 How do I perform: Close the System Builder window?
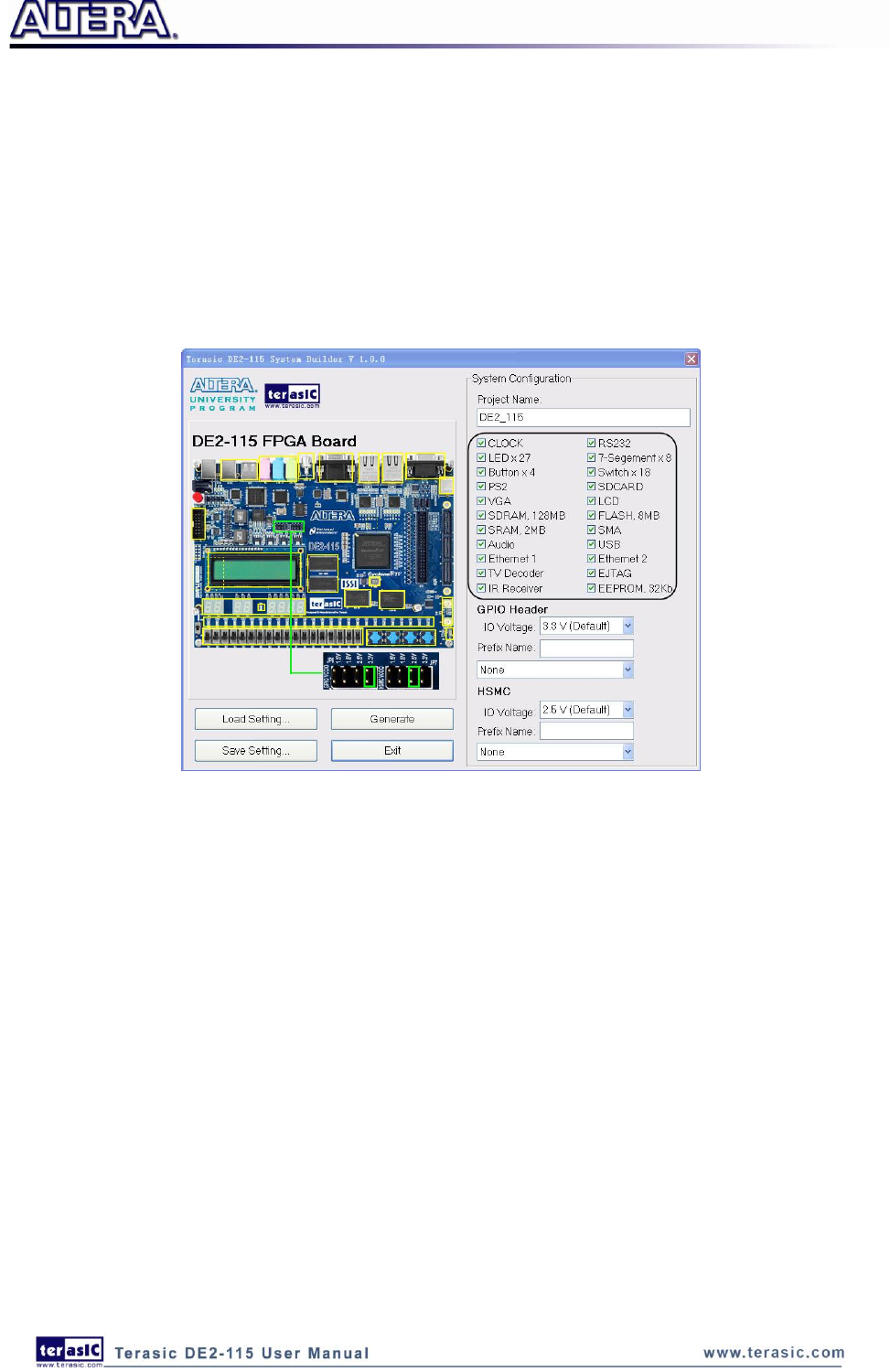click(692, 359)
